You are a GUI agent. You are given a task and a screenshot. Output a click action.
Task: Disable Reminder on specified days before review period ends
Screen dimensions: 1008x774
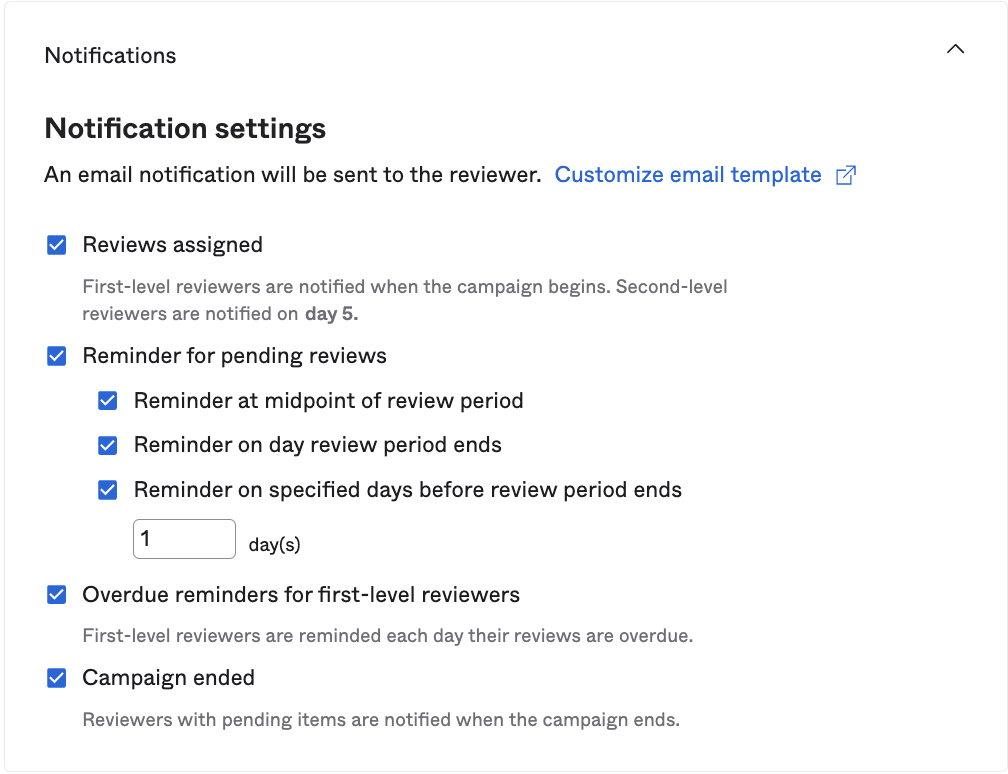(x=107, y=490)
